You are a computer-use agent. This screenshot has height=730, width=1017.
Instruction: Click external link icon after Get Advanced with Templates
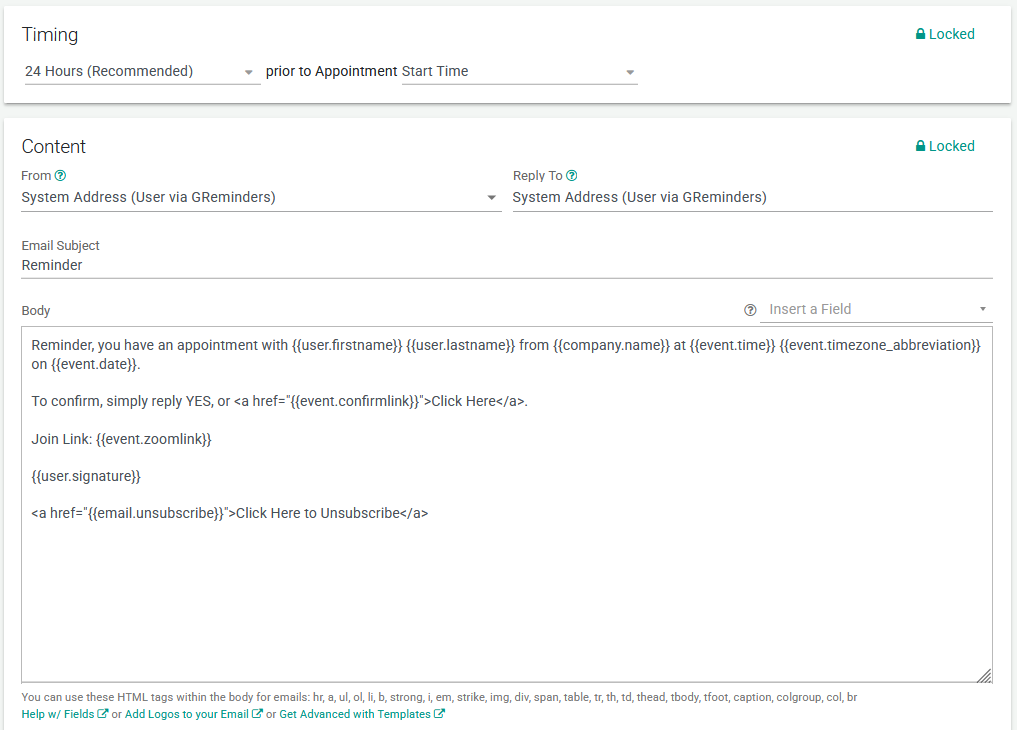click(x=440, y=714)
